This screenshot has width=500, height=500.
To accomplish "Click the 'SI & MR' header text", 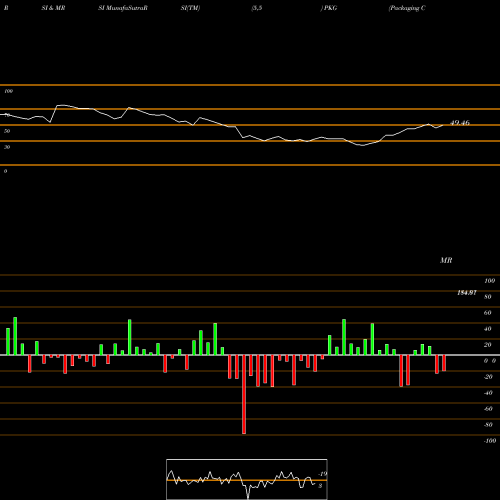I will coord(53,8).
